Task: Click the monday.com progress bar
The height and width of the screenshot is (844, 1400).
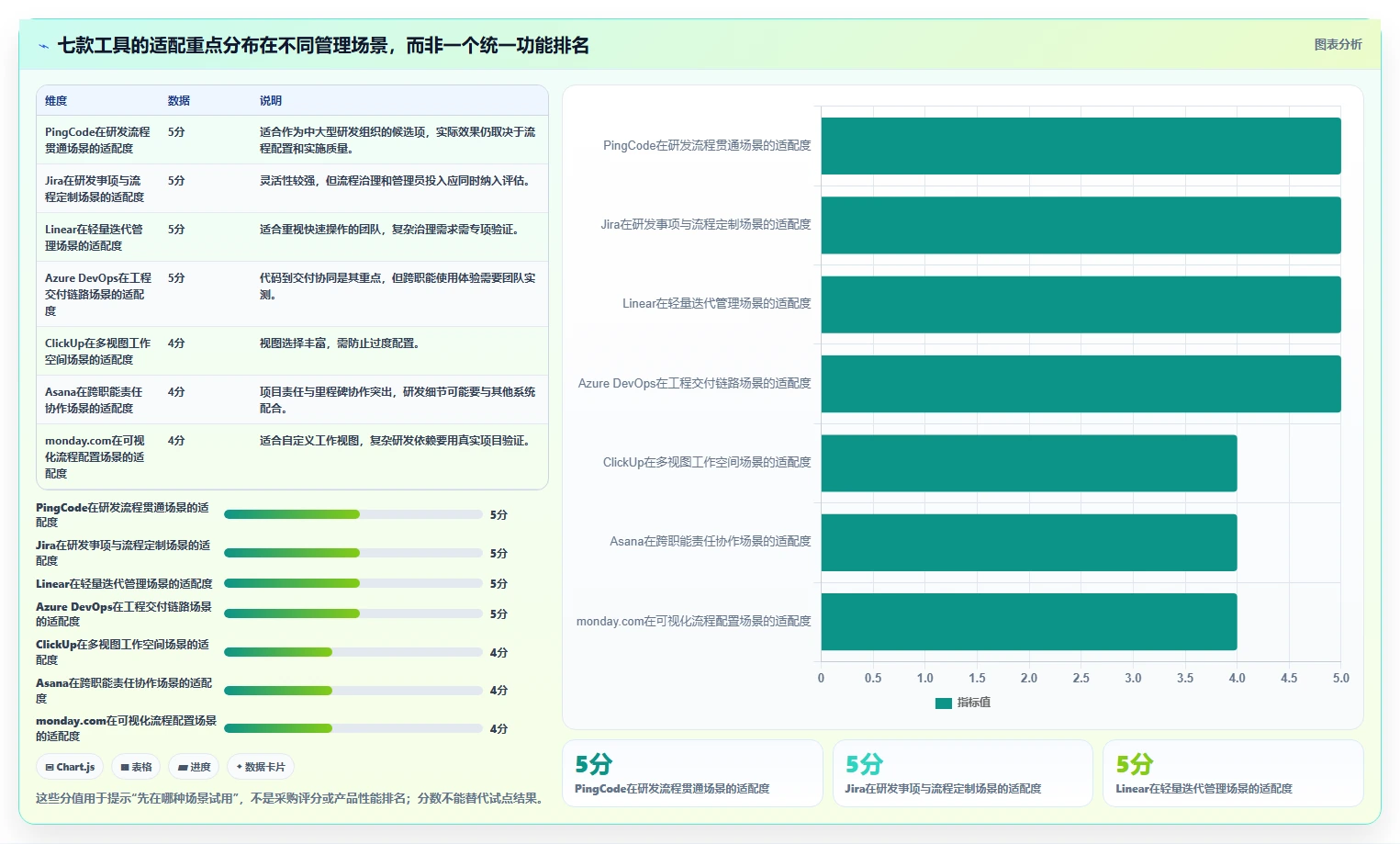Action: click(353, 728)
